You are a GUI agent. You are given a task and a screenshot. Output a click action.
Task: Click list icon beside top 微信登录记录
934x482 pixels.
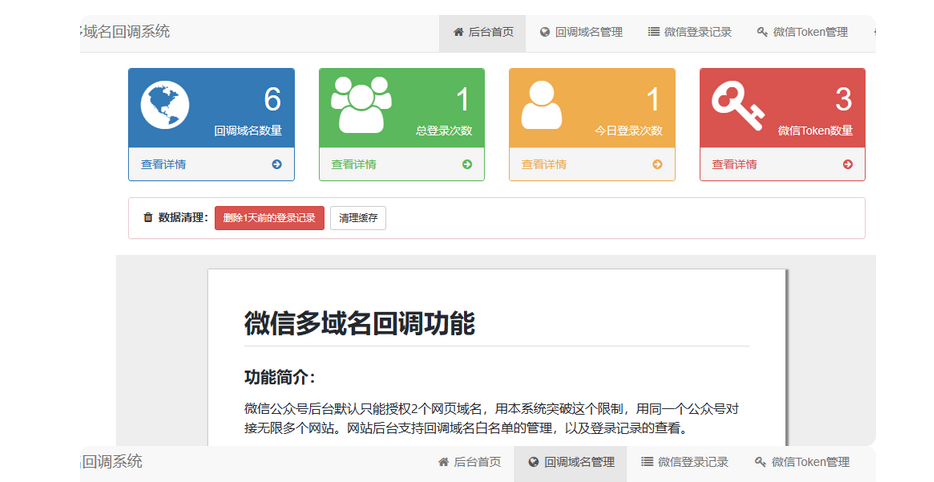[x=653, y=32]
